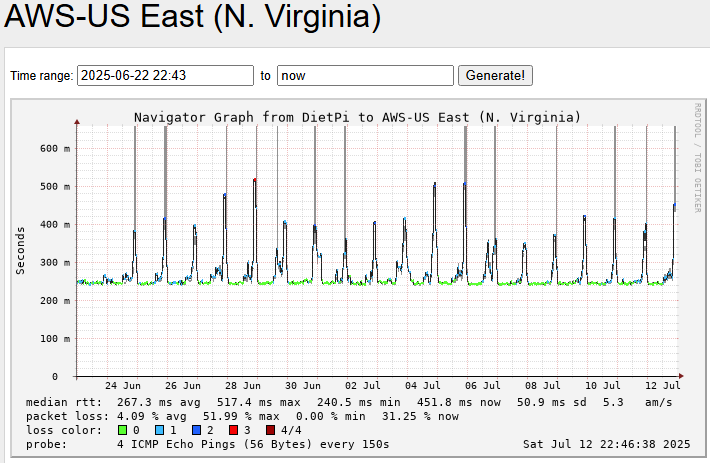The height and width of the screenshot is (463, 710).
Task: Click the '04 Jul' x-axis label
Action: point(422,386)
